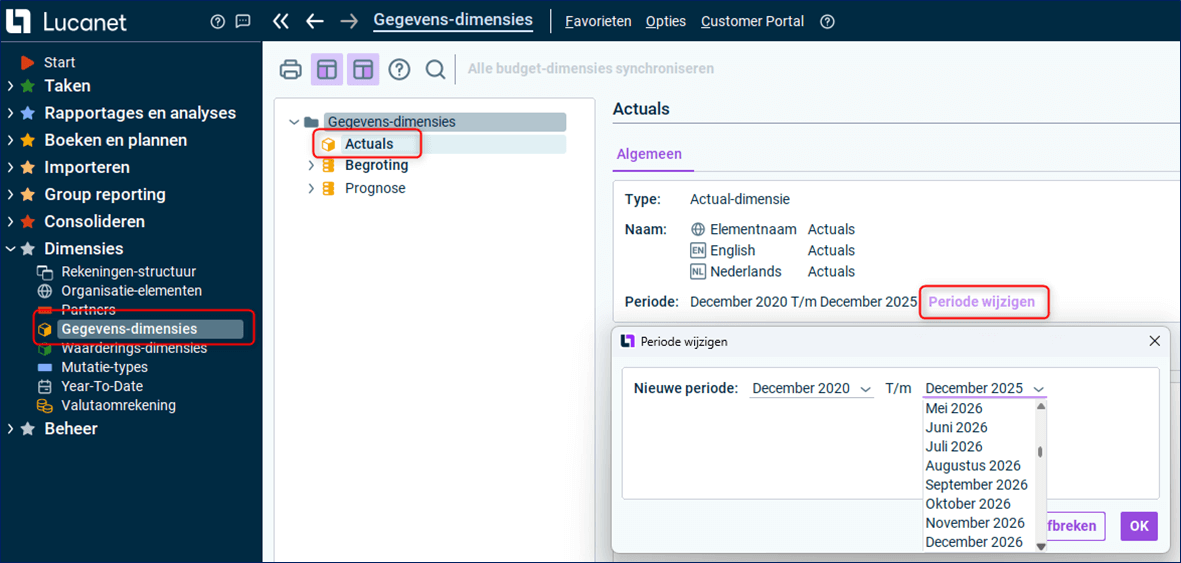This screenshot has height=563, width=1181.
Task: Click star icon beside Consolideren
Action: pyautogui.click(x=28, y=222)
